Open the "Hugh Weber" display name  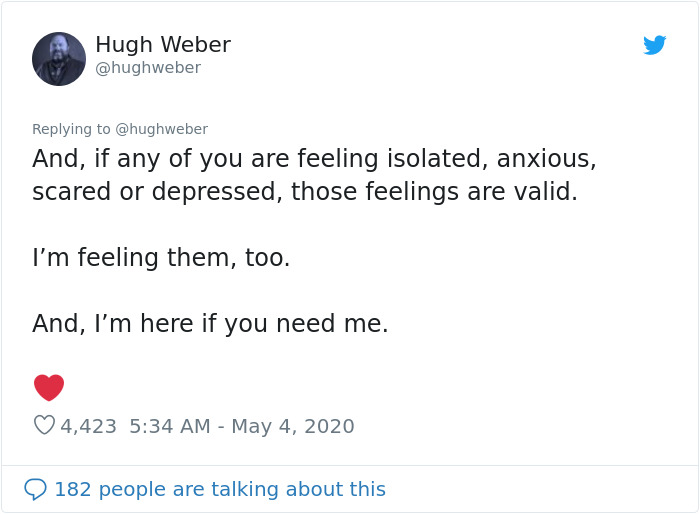pyautogui.click(x=163, y=45)
